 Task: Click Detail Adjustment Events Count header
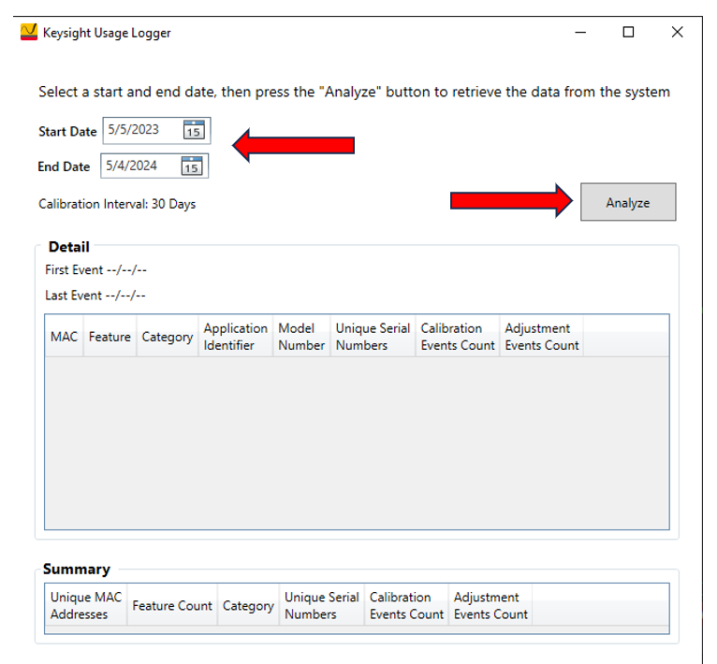click(x=541, y=337)
